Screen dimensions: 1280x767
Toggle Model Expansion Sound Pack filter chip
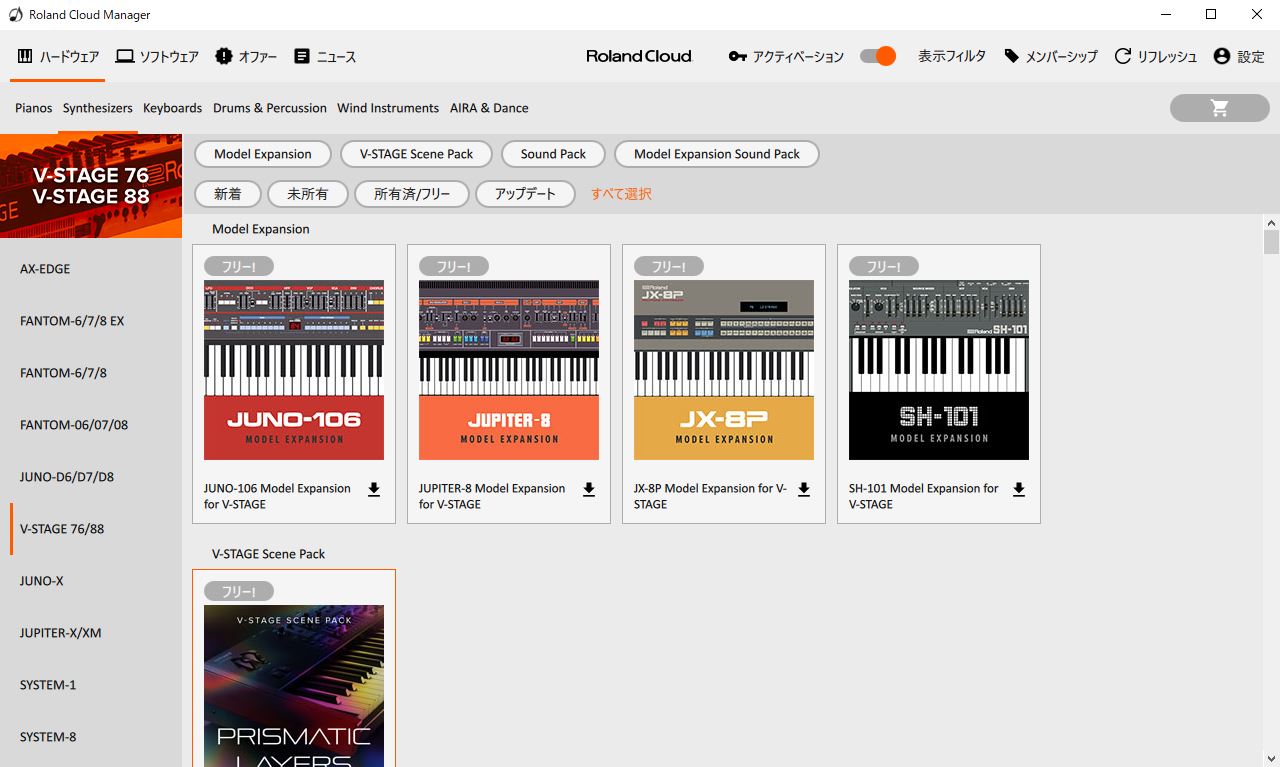tap(717, 154)
